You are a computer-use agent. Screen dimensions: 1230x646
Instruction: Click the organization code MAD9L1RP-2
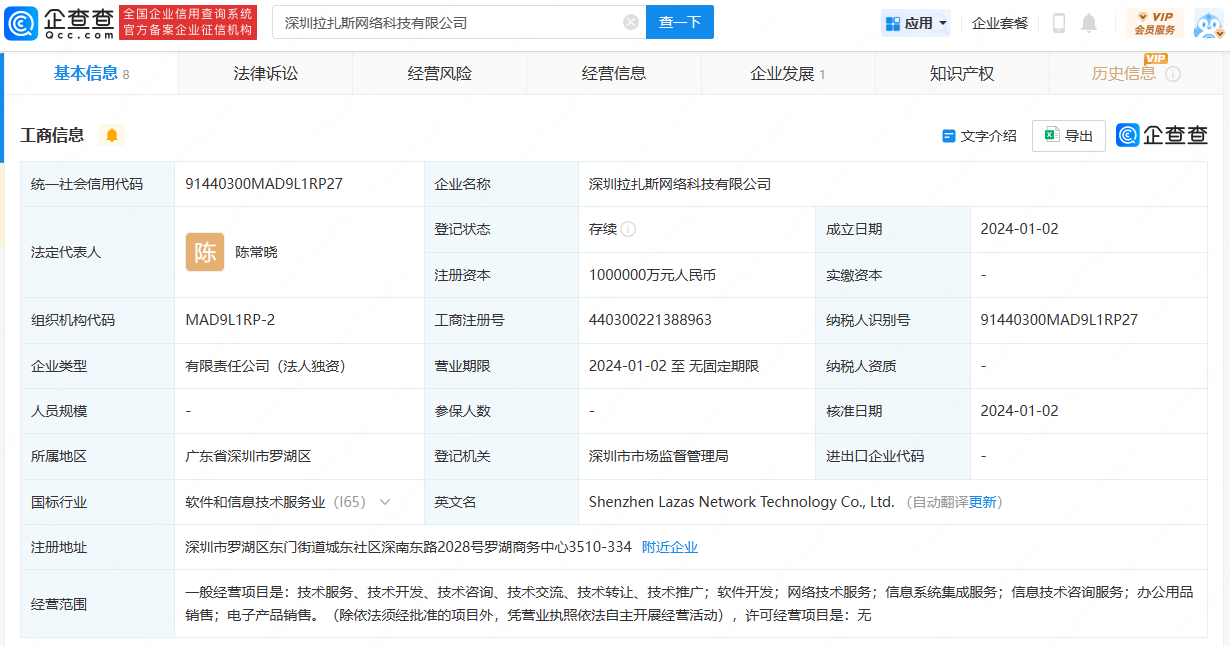[x=230, y=320]
